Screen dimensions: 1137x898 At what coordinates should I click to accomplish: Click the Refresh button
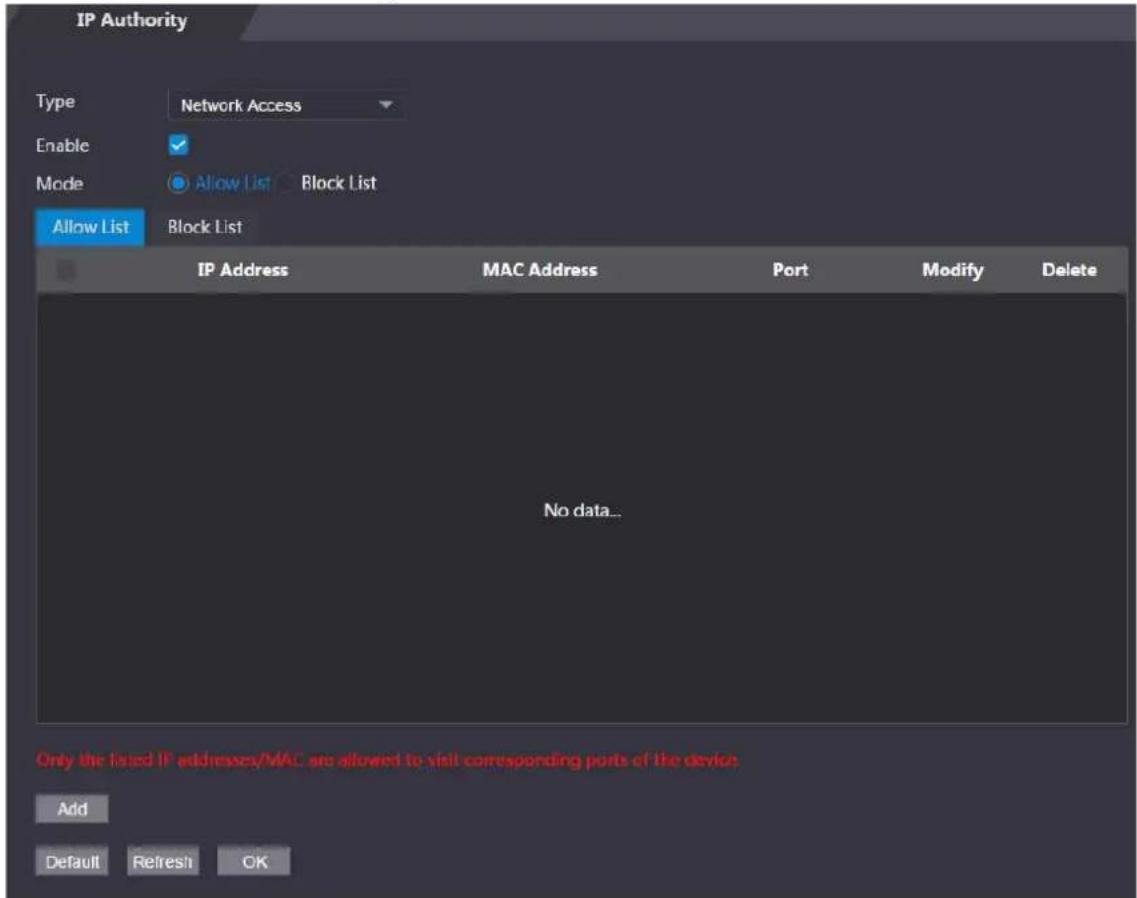point(162,862)
